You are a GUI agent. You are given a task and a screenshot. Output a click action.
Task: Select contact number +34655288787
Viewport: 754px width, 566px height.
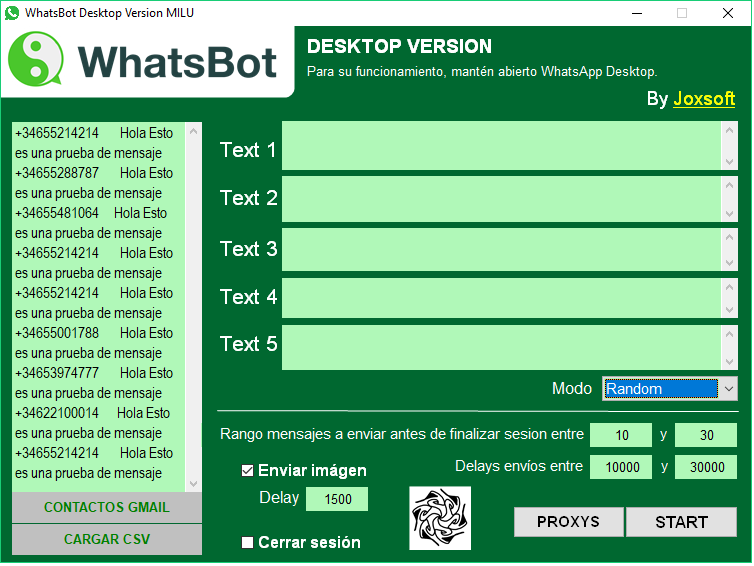[x=57, y=173]
